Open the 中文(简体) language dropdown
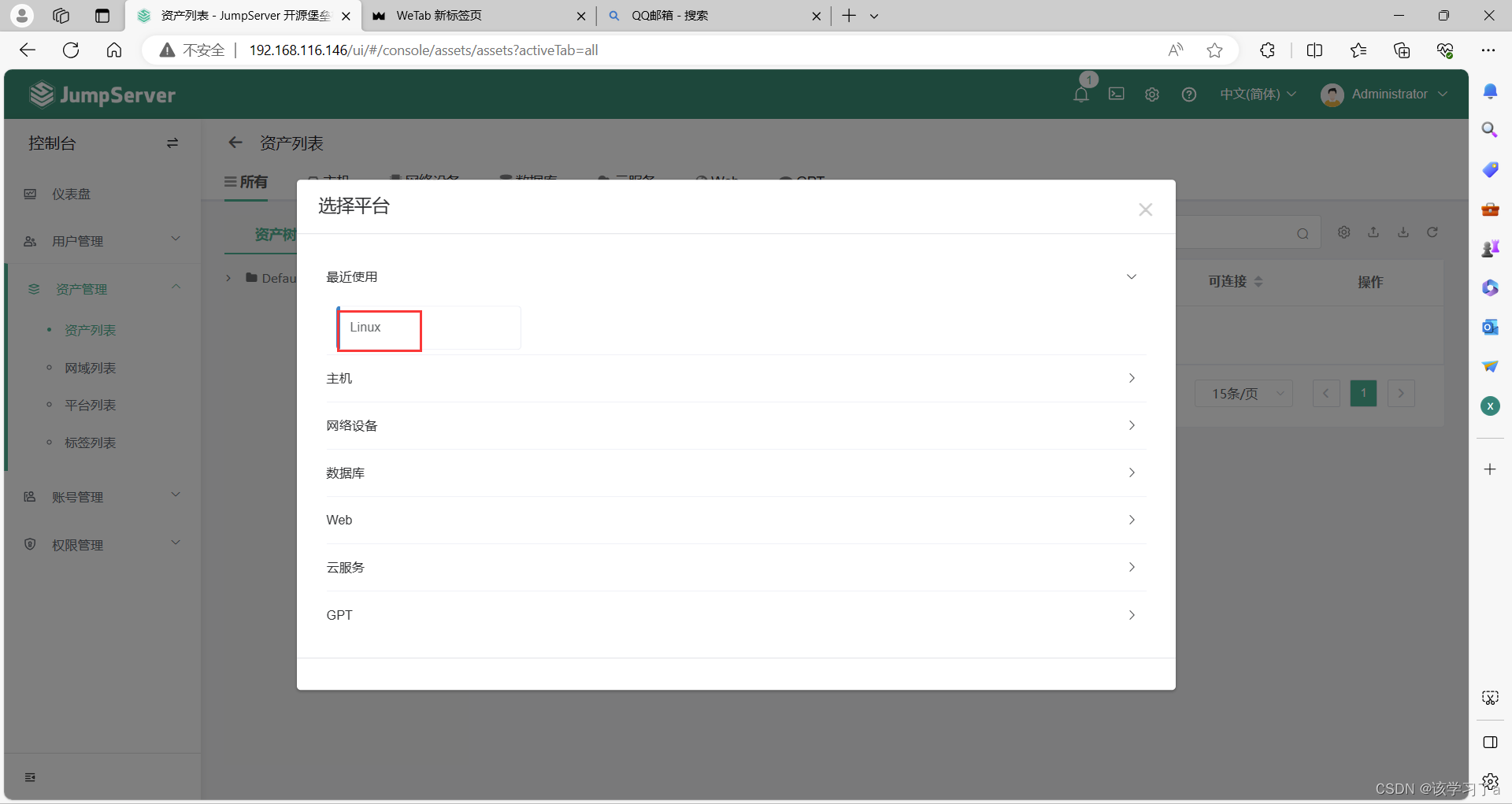 click(1258, 94)
